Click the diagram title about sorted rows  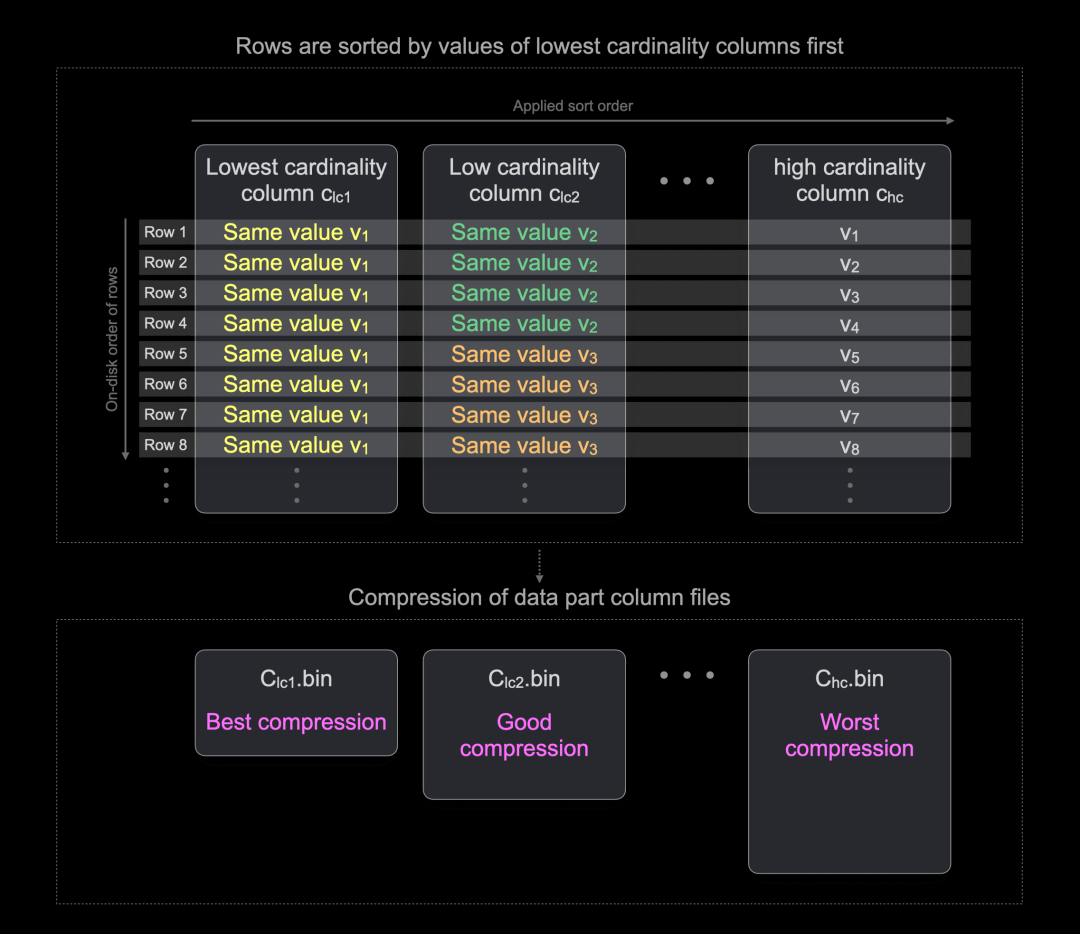pos(539,46)
